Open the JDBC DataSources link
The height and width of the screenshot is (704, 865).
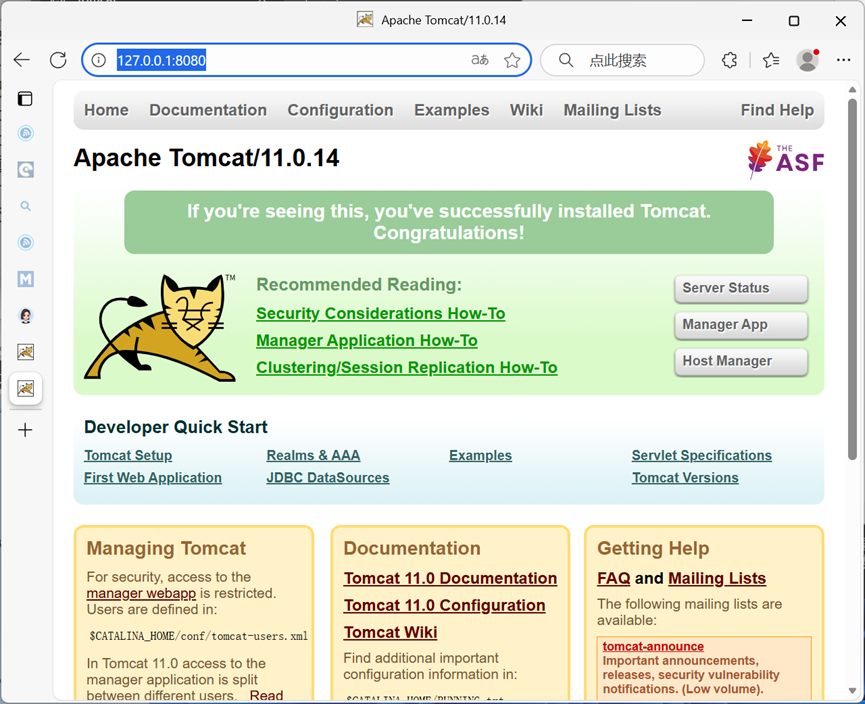tap(328, 477)
